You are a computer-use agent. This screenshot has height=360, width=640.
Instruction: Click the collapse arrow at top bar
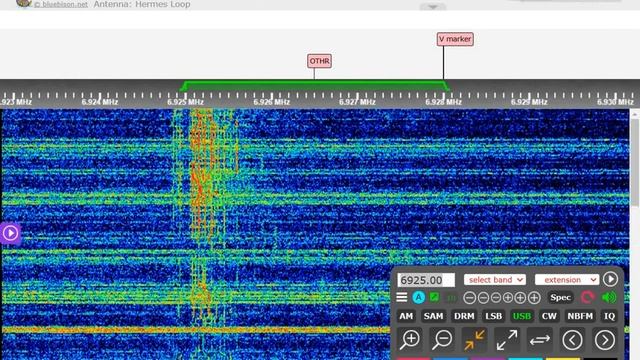pyautogui.click(x=433, y=7)
